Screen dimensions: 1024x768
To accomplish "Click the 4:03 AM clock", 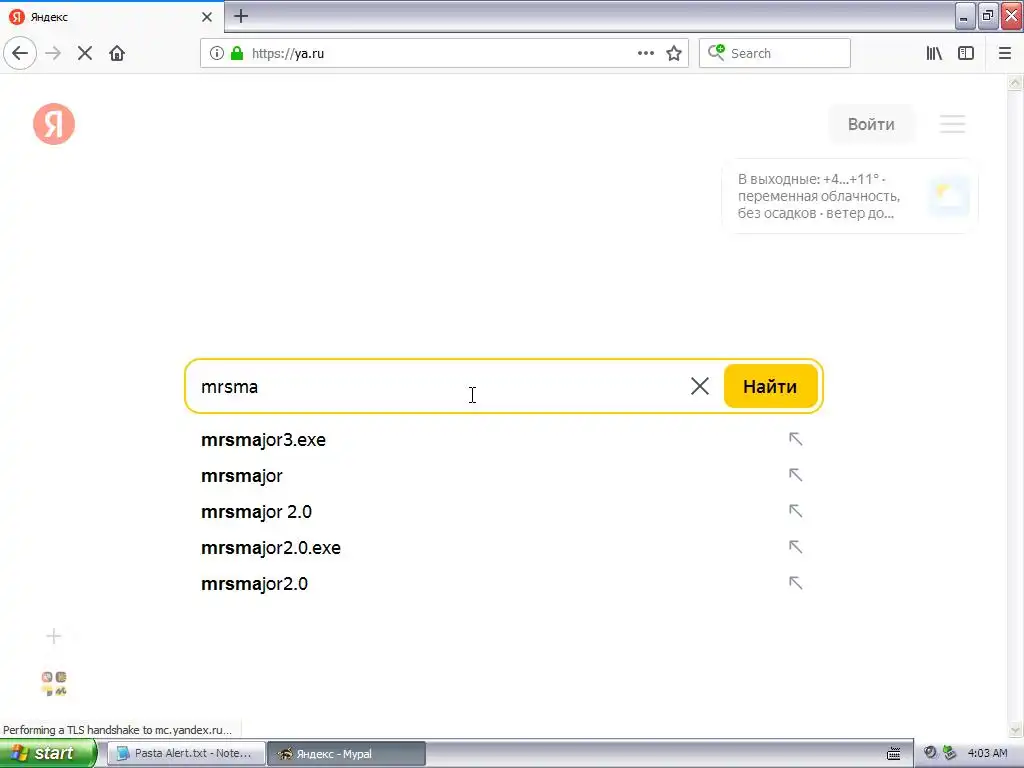I will tap(987, 753).
